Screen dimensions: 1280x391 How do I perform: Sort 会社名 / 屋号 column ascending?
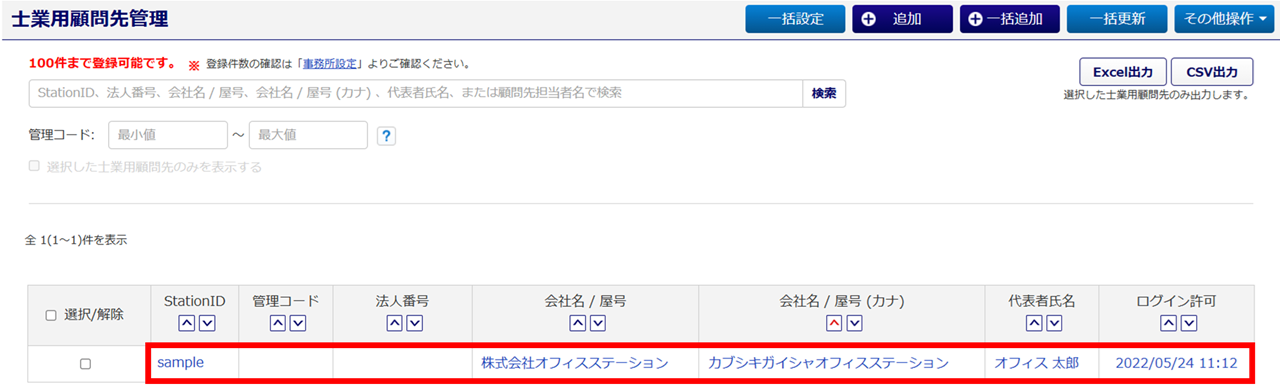577,323
